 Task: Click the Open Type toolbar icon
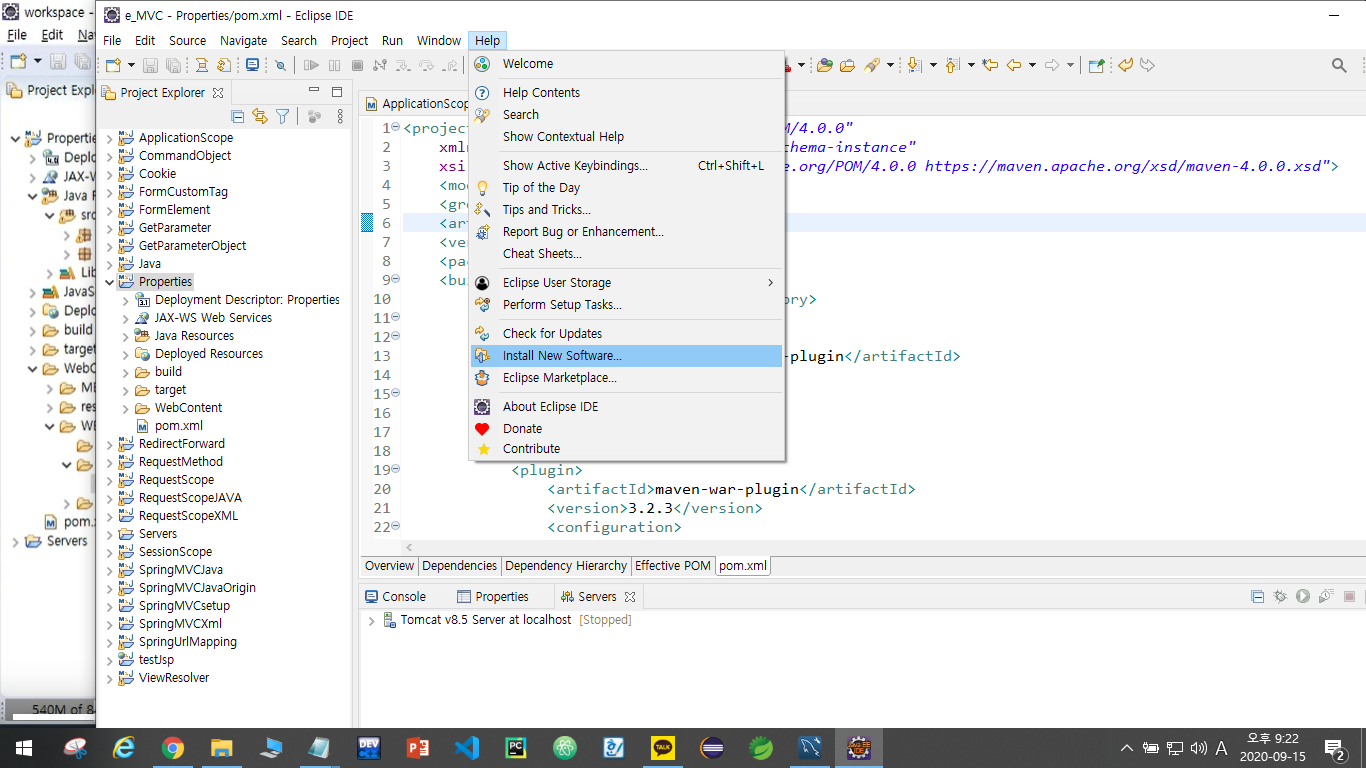click(824, 65)
